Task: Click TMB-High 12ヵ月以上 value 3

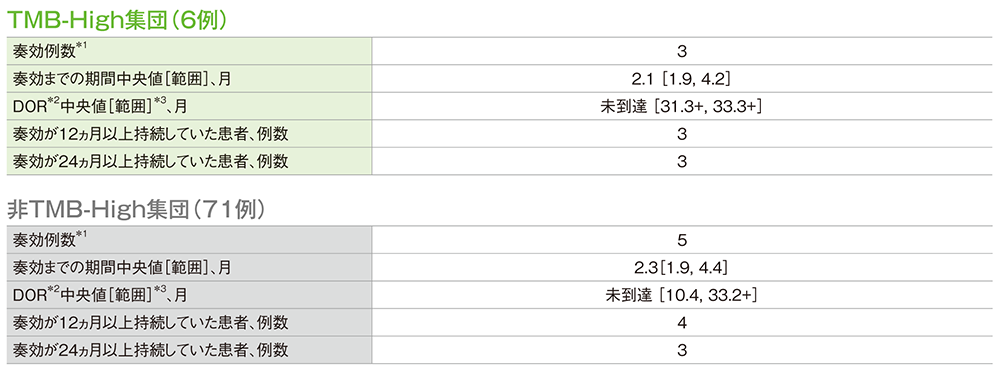Action: point(682,134)
